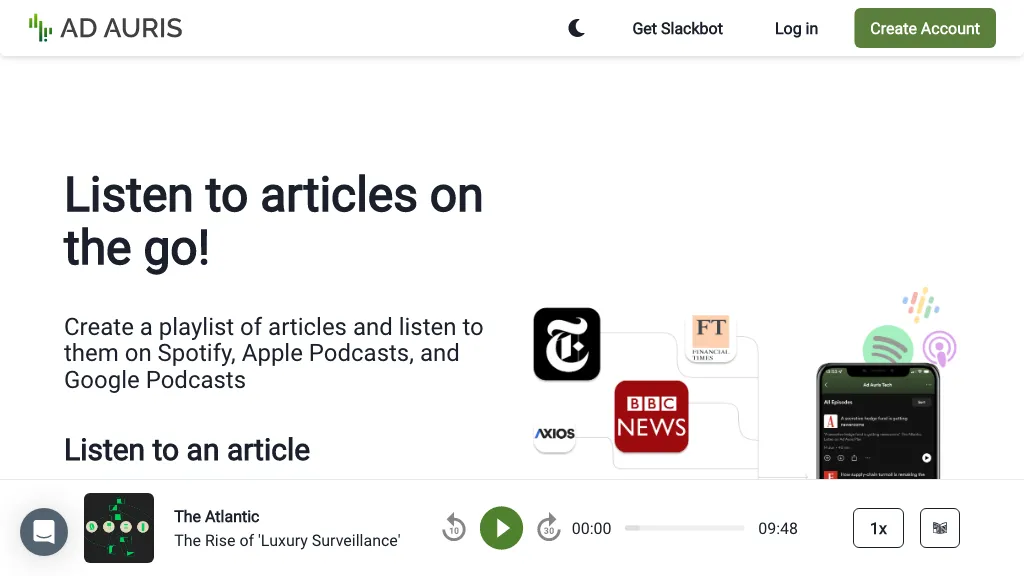1024x576 pixels.
Task: Change playback speed from 1x
Action: (x=878, y=528)
